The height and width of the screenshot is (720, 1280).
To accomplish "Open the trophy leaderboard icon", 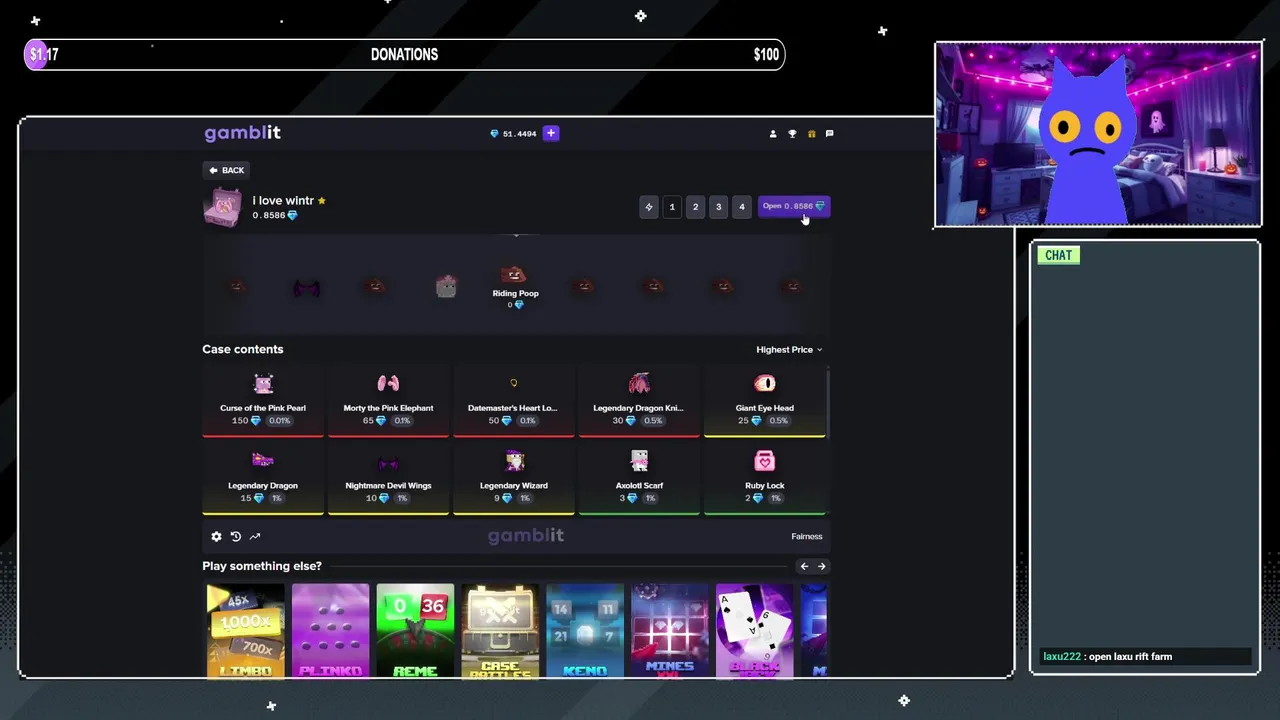I will pos(792,133).
